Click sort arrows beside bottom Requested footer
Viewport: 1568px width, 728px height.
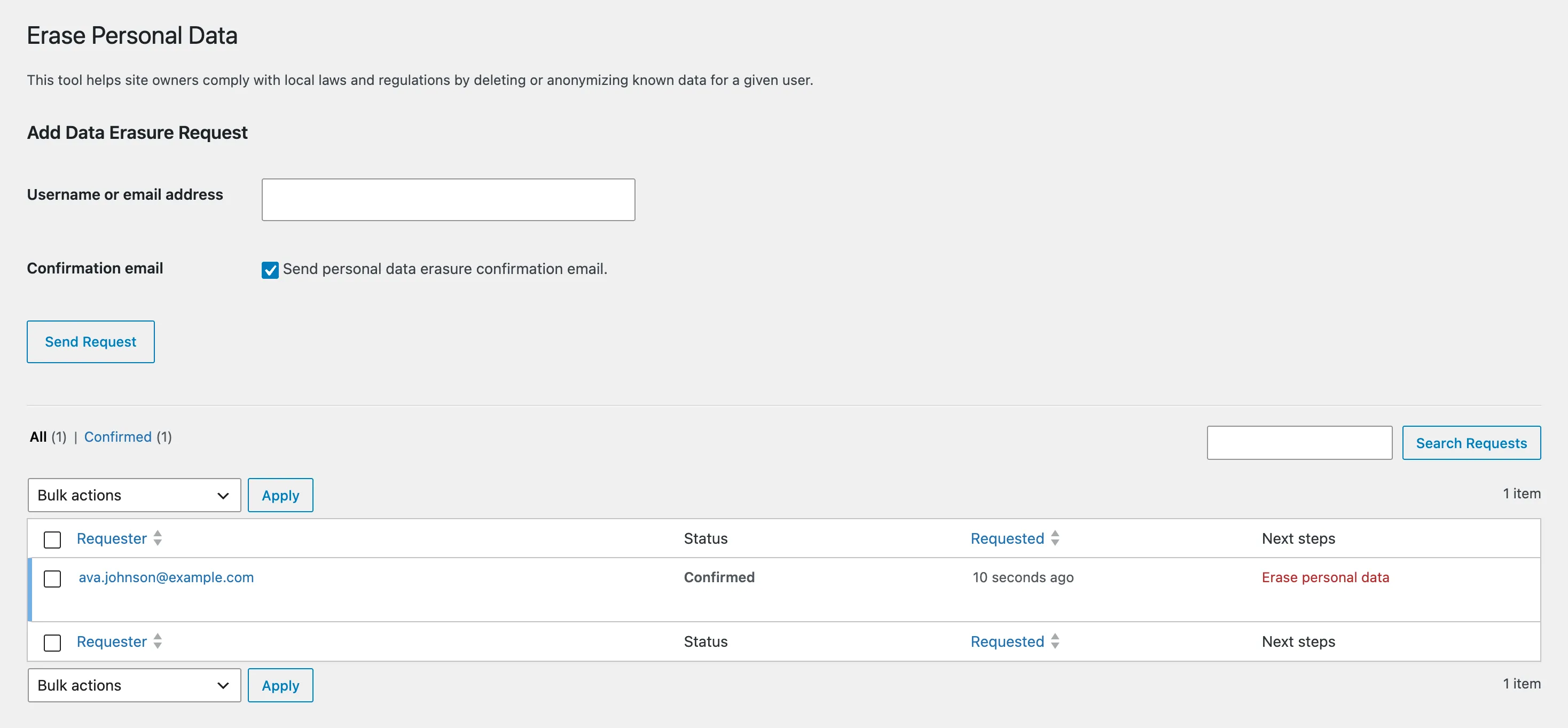(1055, 641)
